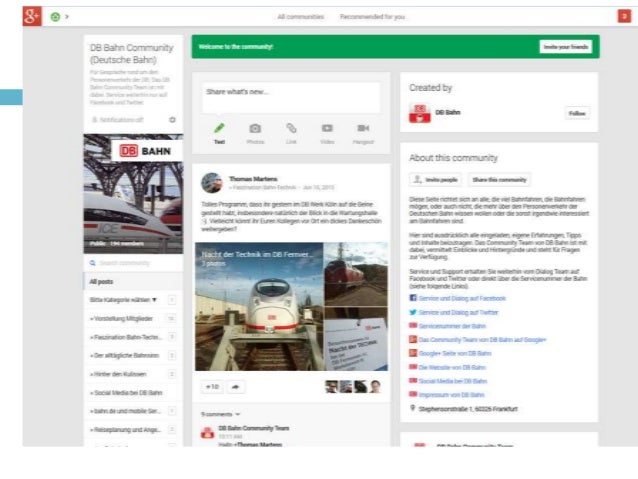638x479 pixels.
Task: Open the red notifications counter
Action: [624, 16]
